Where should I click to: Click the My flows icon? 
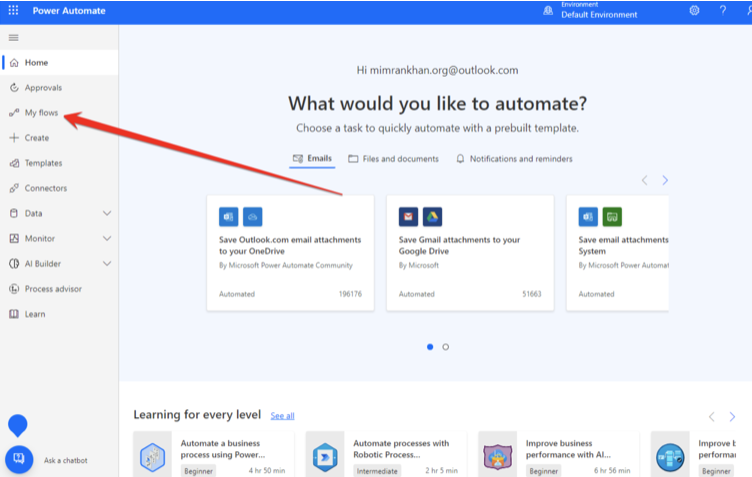(x=14, y=113)
